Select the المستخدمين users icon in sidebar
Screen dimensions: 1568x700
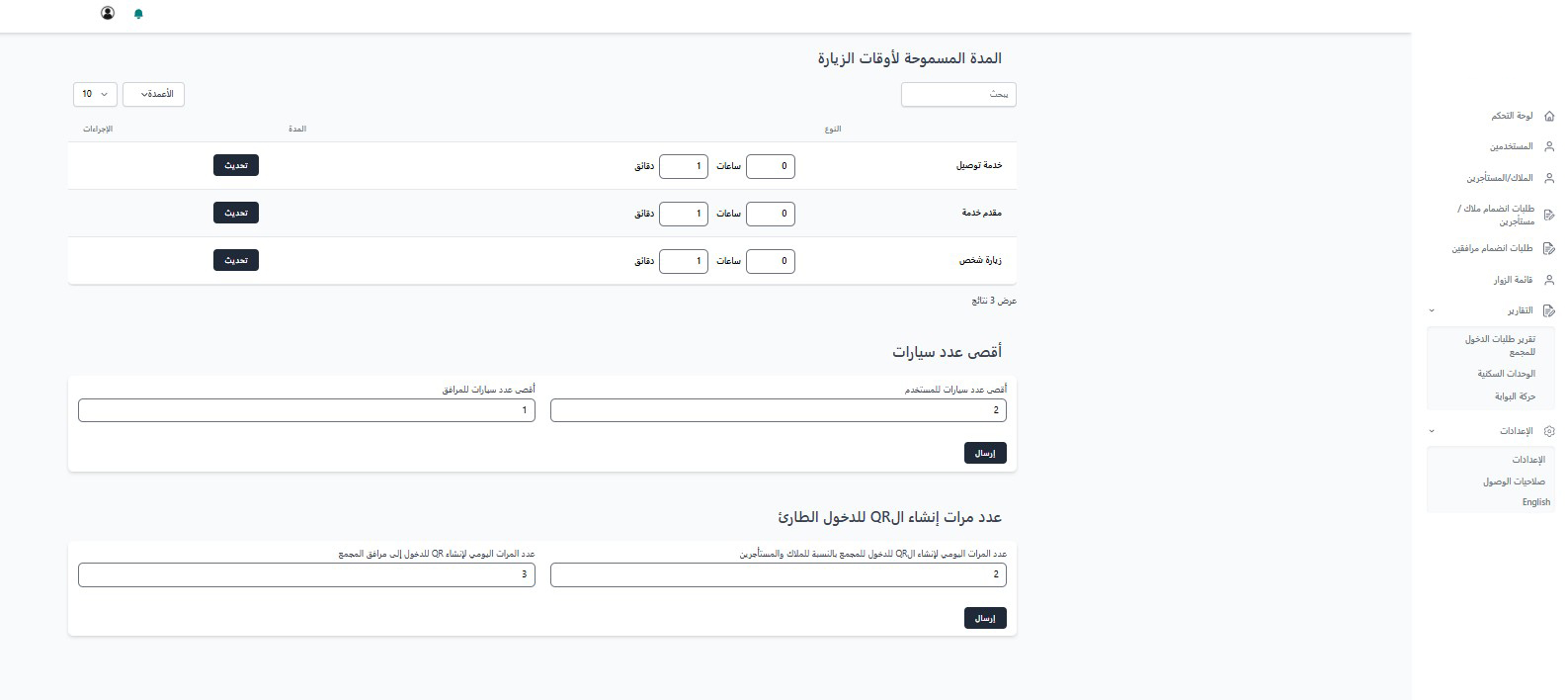point(1549,146)
